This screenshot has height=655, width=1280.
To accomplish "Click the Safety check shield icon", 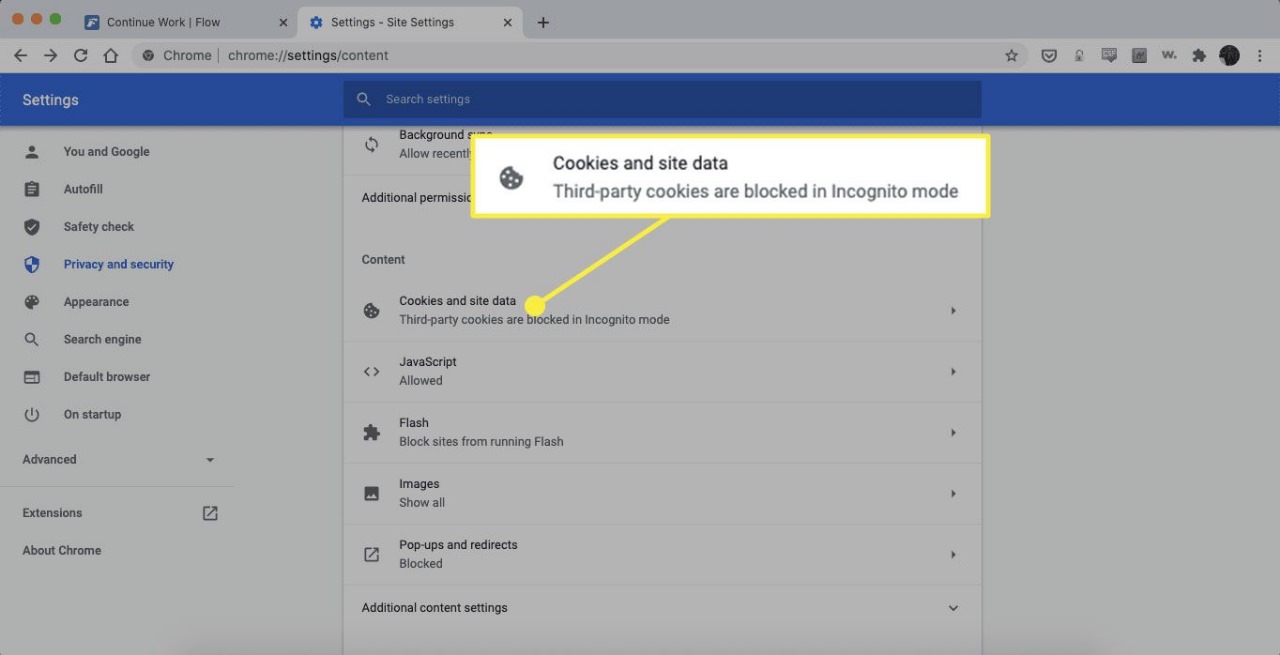I will 32,227.
